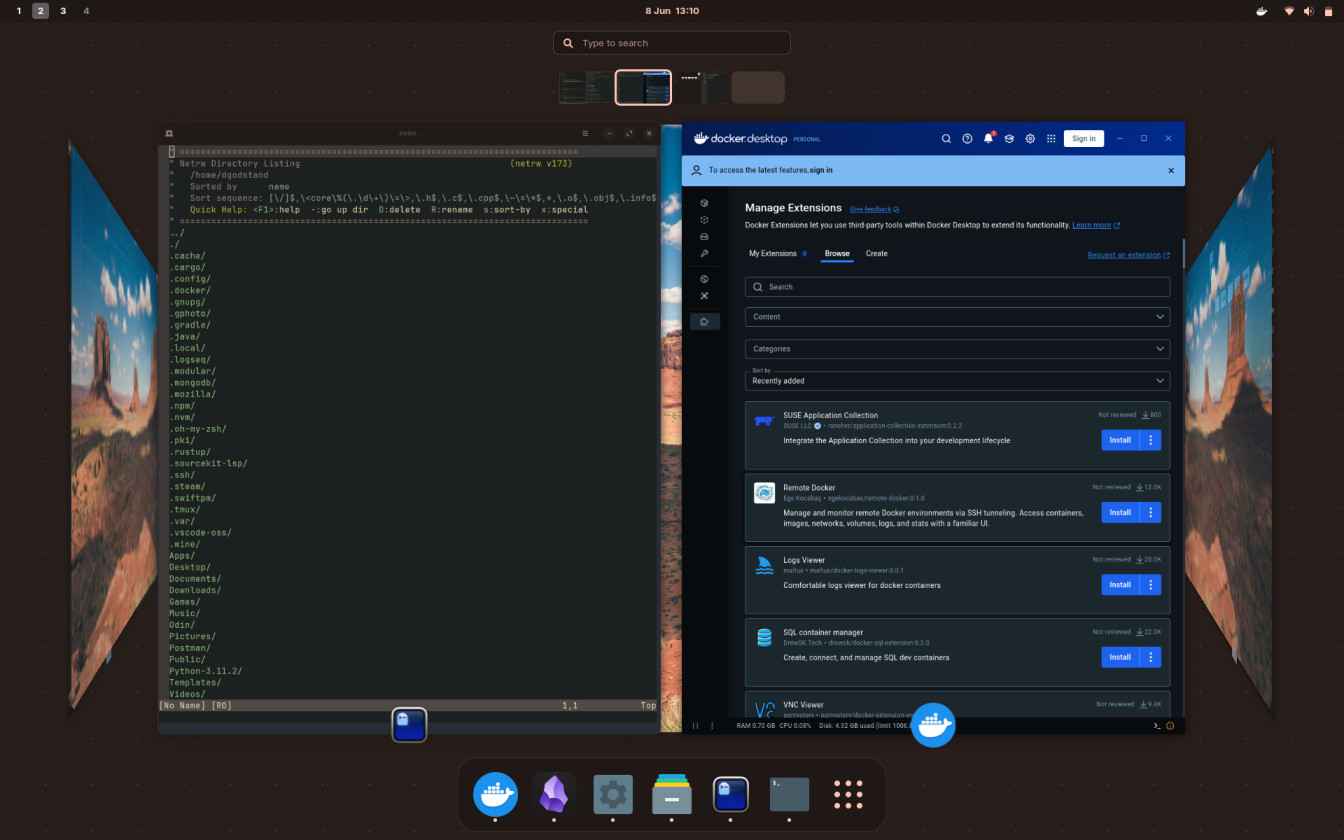Viewport: 1344px width, 840px height.
Task: Open the apps grid icon beside Sign in
Action: 1051,139
